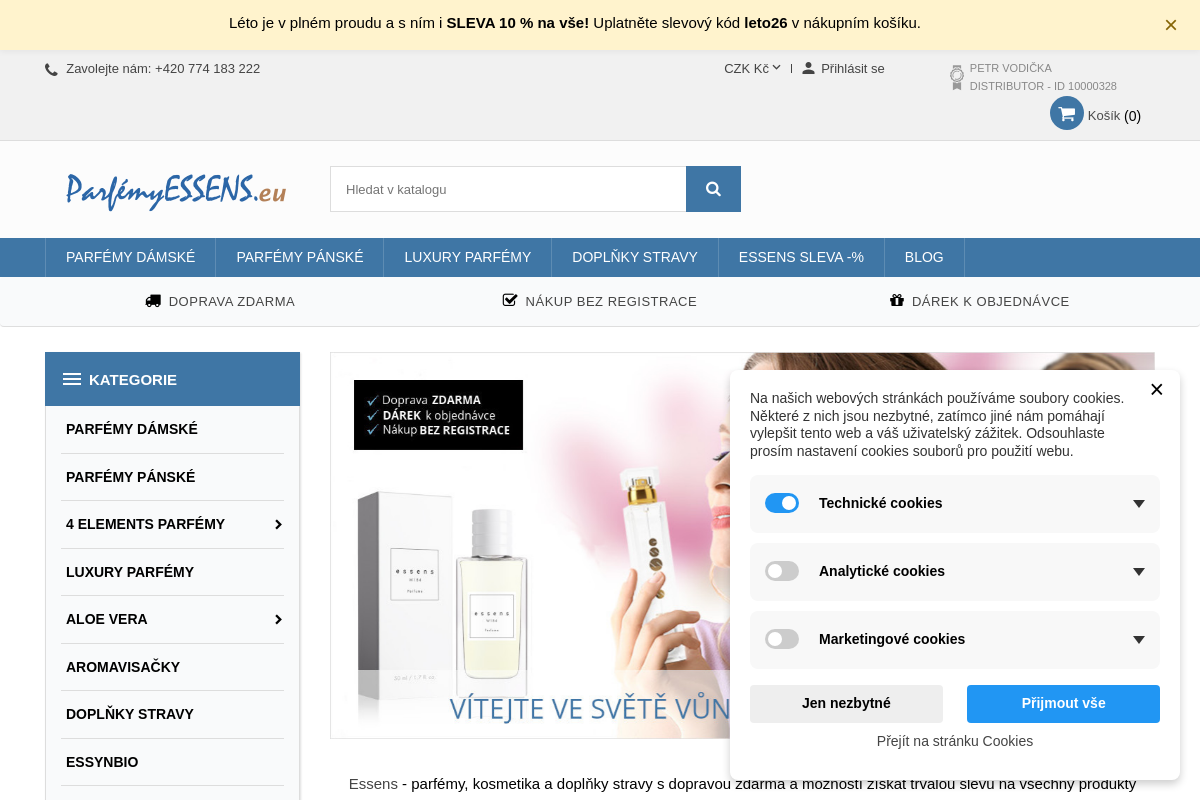Open the Blog menu item
The image size is (1200, 800).
pos(924,257)
